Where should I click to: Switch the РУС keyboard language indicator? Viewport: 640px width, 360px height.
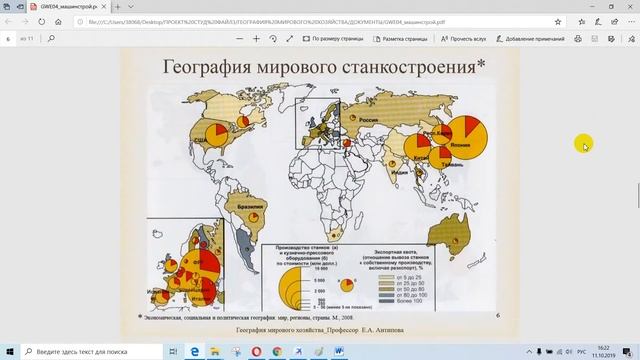582,351
